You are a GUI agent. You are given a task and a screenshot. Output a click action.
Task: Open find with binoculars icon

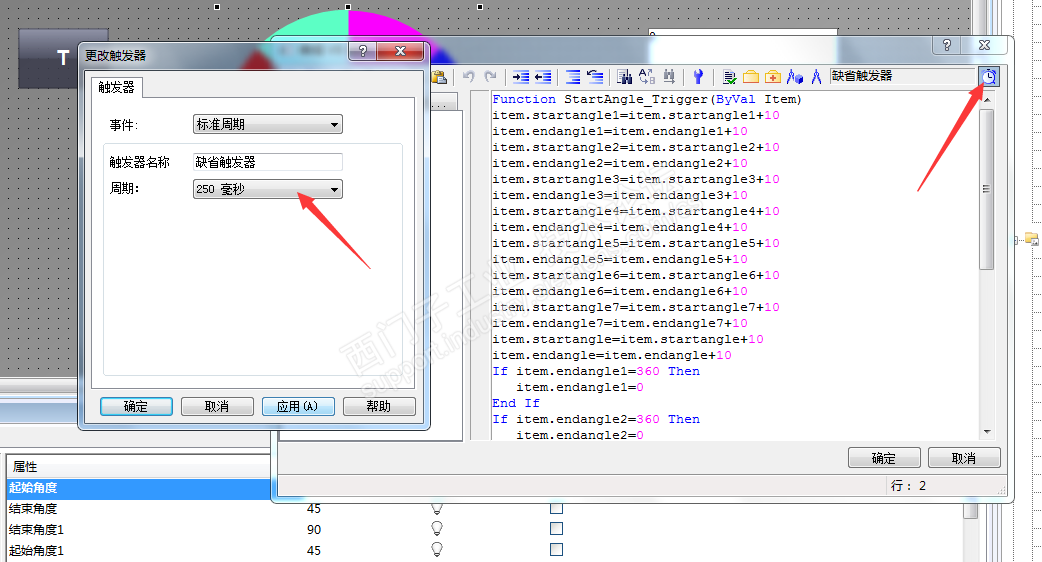coord(624,77)
